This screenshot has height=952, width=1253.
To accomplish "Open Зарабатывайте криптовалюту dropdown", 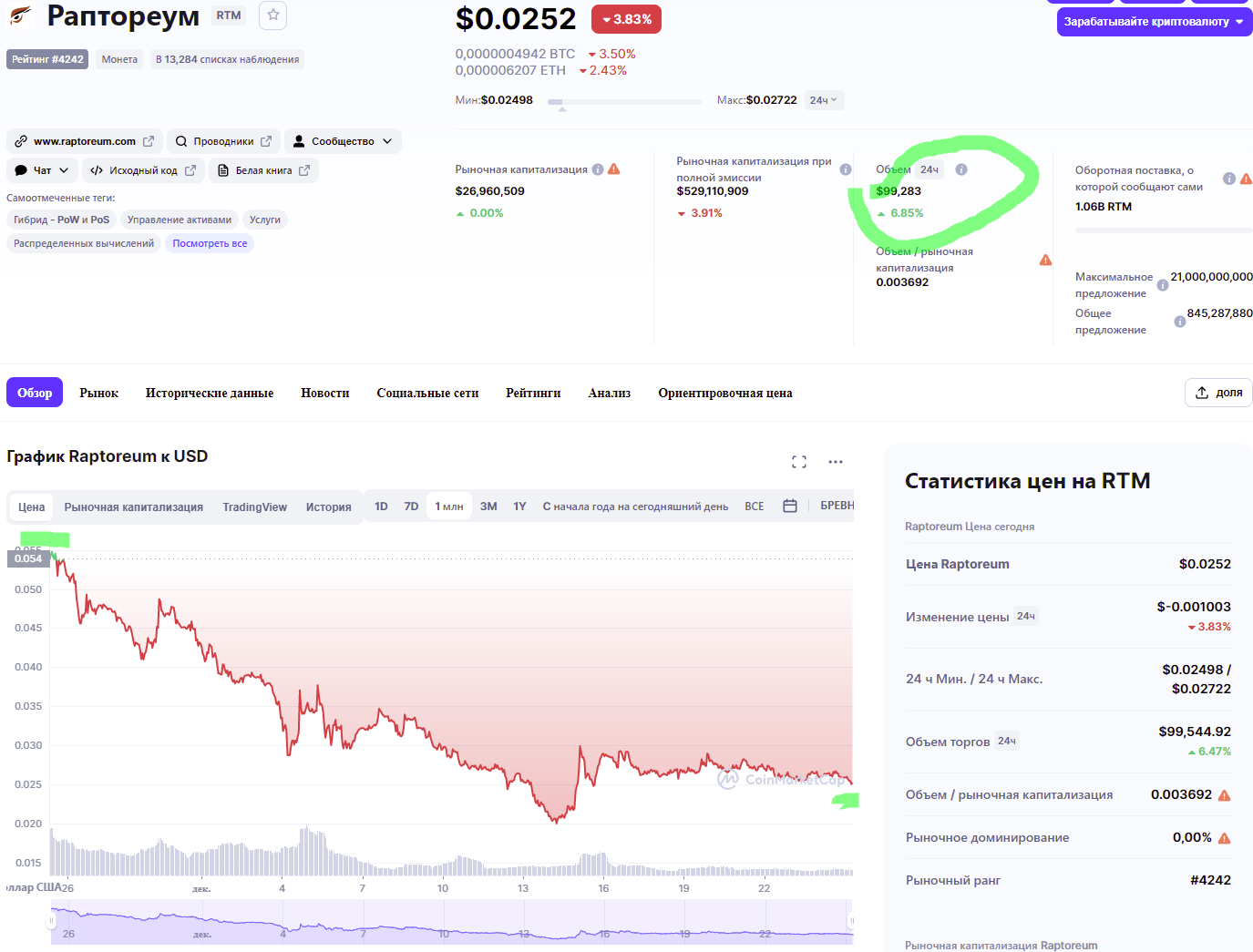I will coord(1154,22).
